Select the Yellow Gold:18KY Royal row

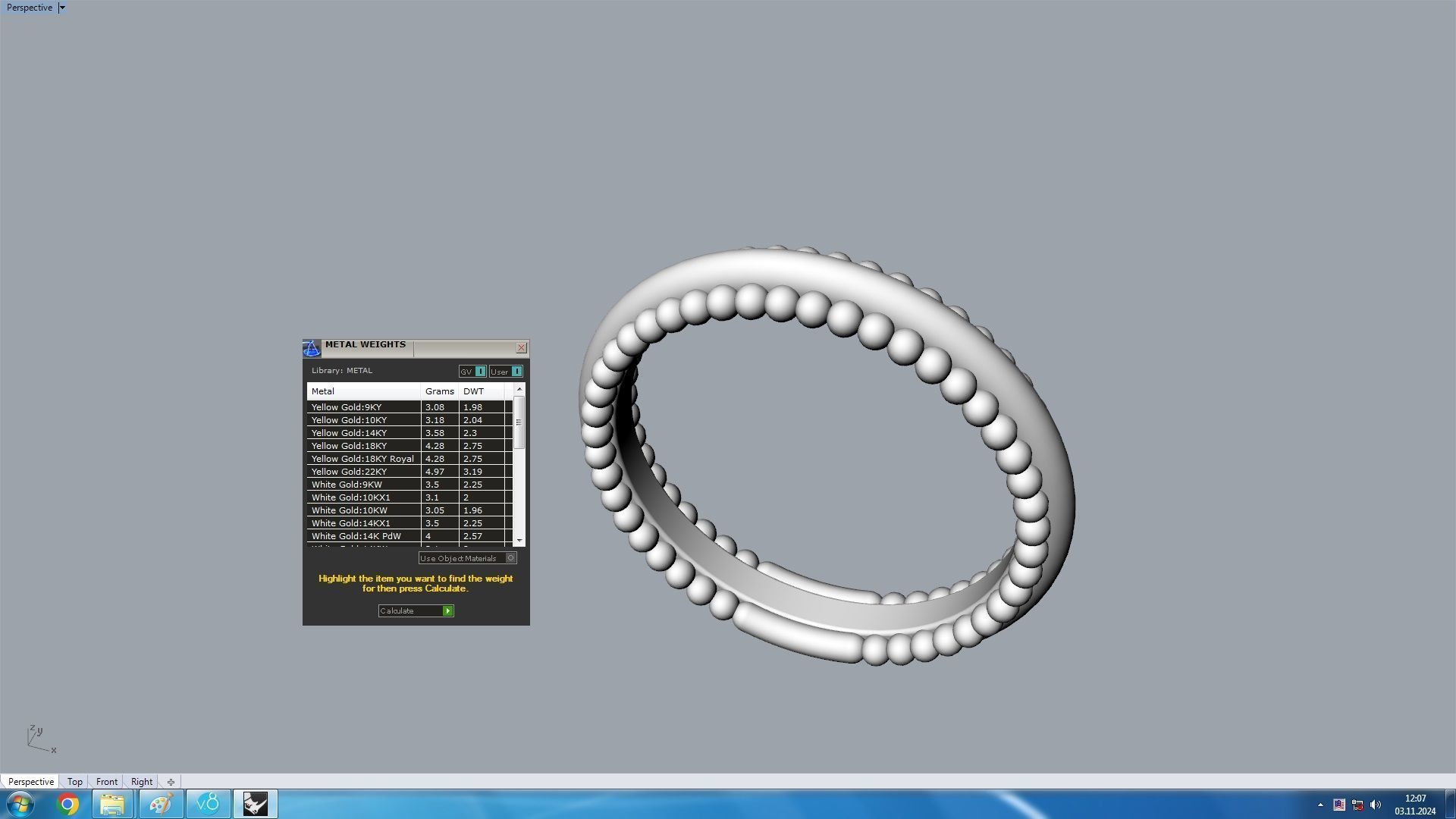tap(409, 459)
